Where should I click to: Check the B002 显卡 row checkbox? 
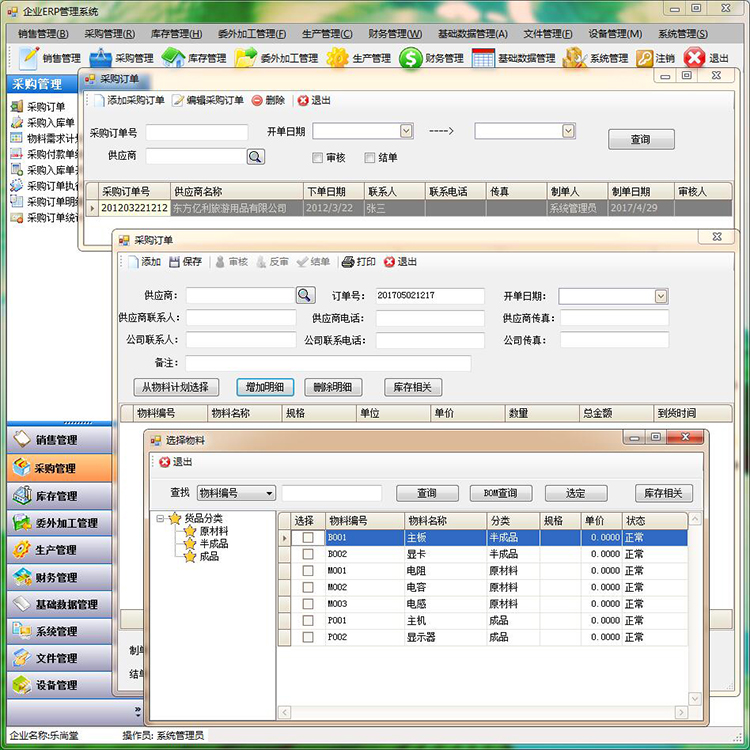[308, 554]
